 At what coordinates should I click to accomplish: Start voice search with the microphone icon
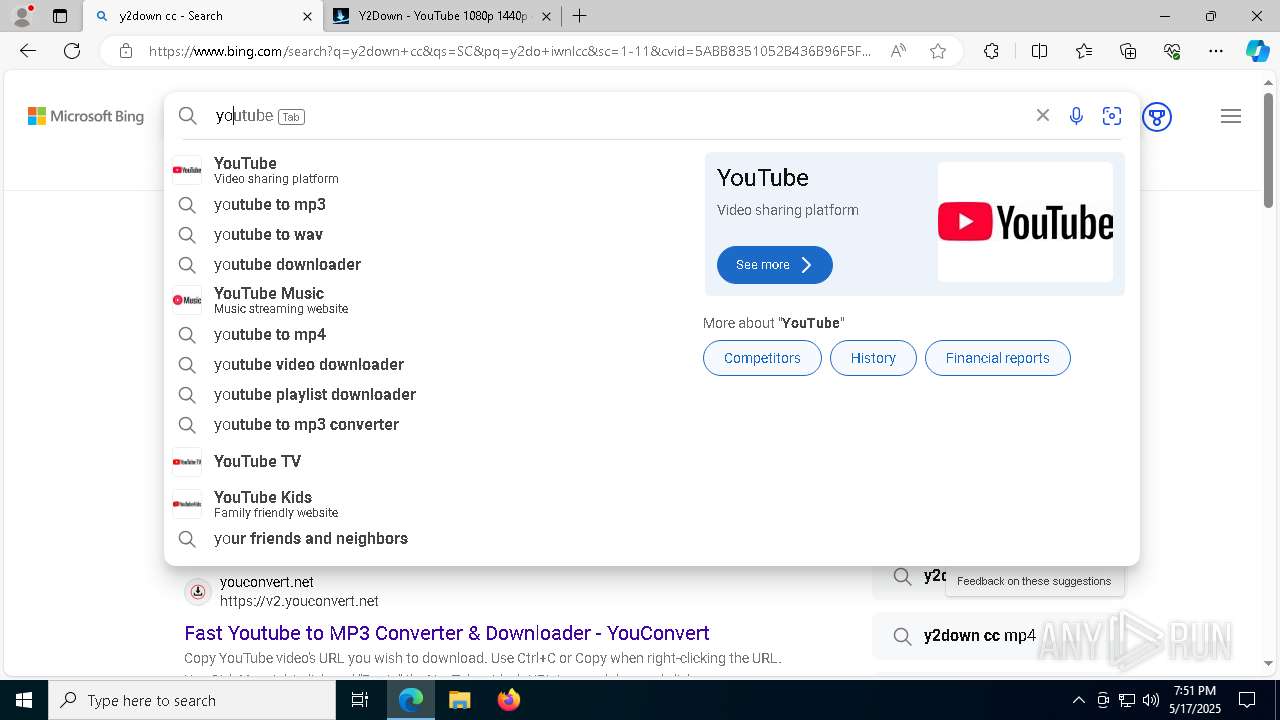(x=1076, y=116)
